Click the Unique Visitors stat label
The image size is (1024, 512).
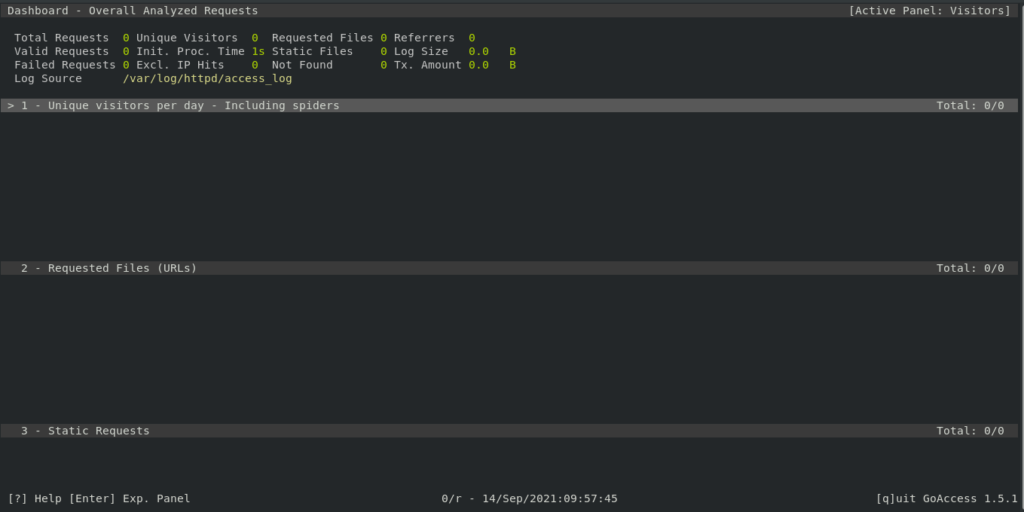pyautogui.click(x=187, y=38)
